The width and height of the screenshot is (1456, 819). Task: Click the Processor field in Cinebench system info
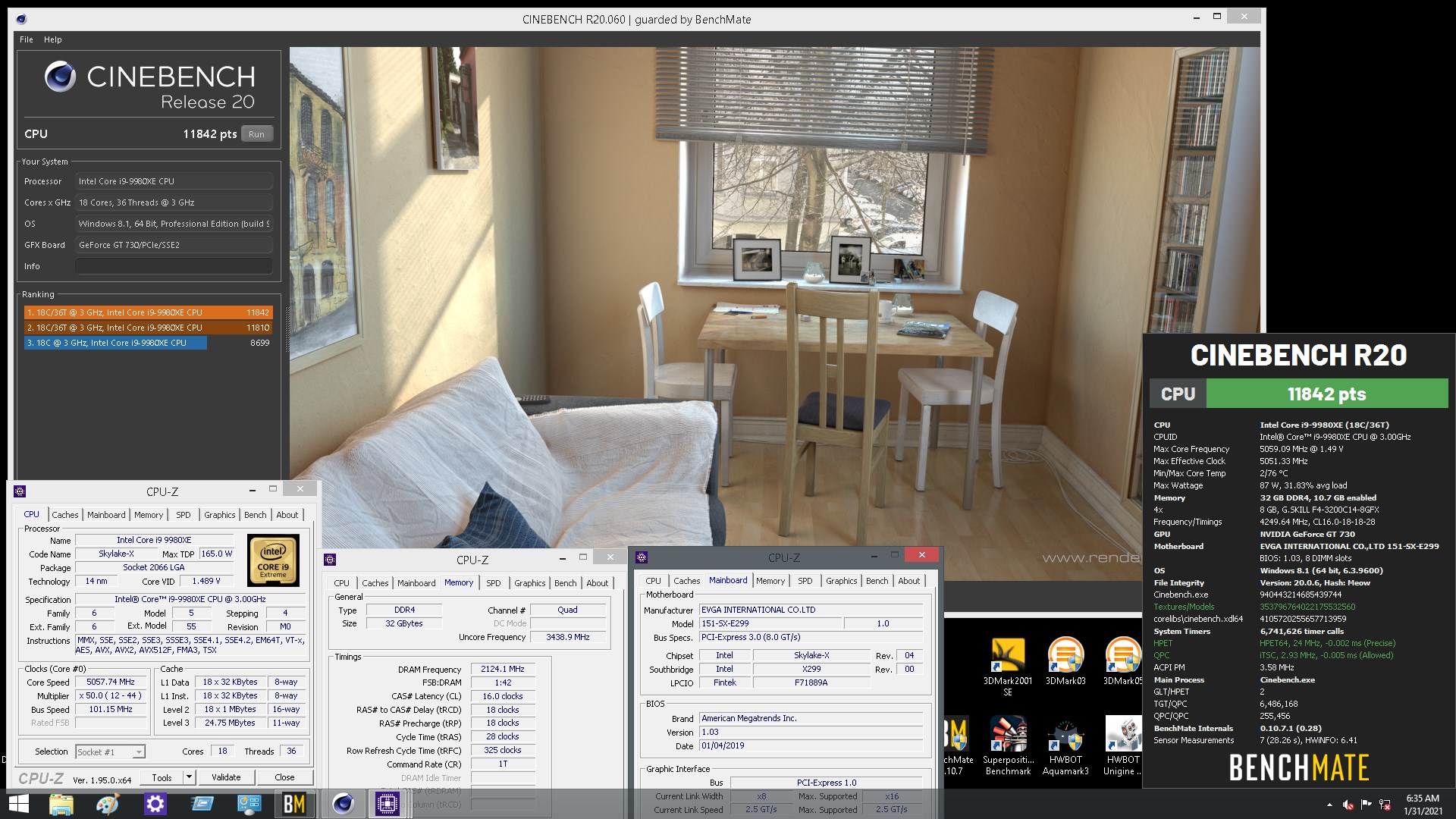(174, 181)
